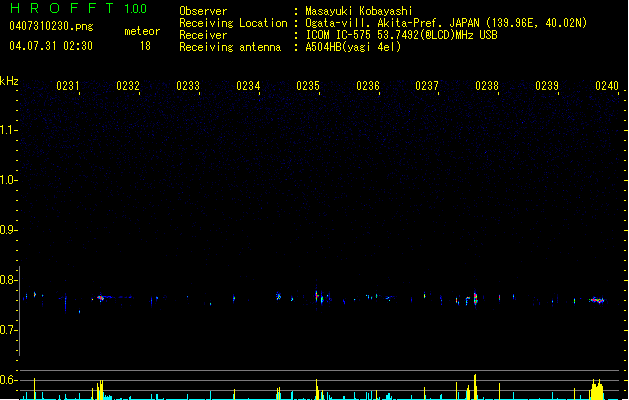Screen dimensions: 629x400
Task: Click the 0234 time marker
Action: [248, 86]
